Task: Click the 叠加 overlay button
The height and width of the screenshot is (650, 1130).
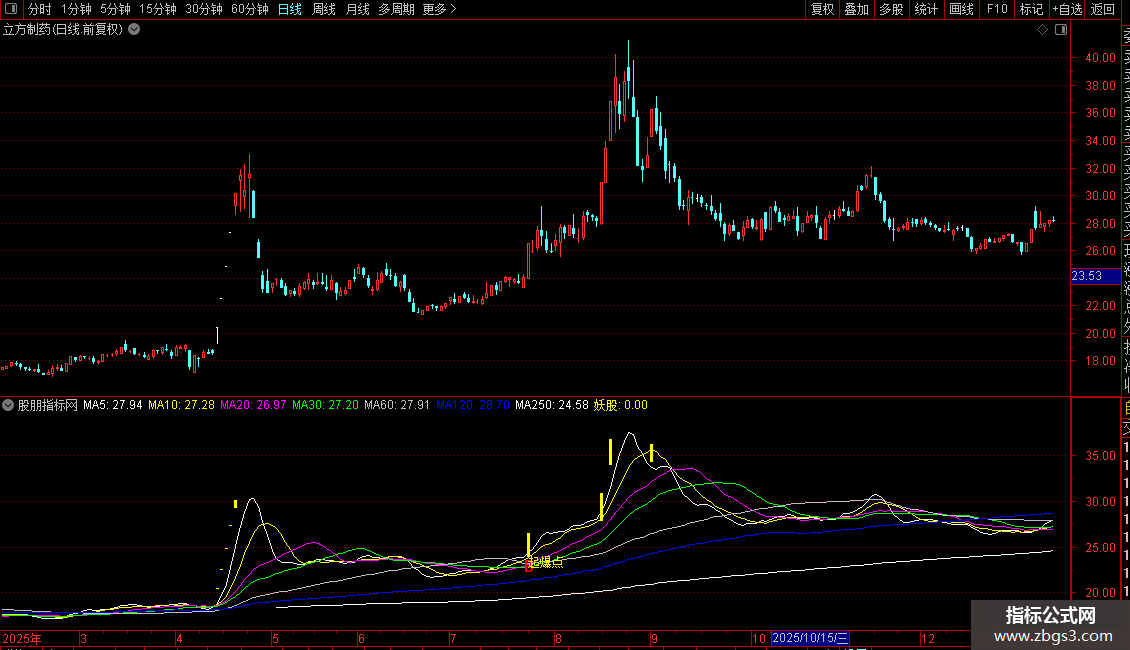Action: [x=857, y=9]
